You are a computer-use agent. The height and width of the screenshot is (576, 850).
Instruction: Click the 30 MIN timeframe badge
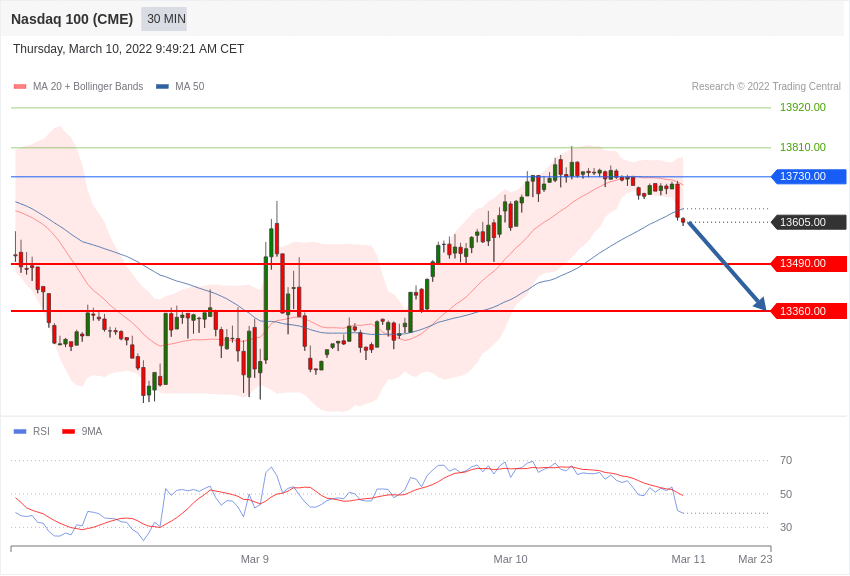pos(164,19)
